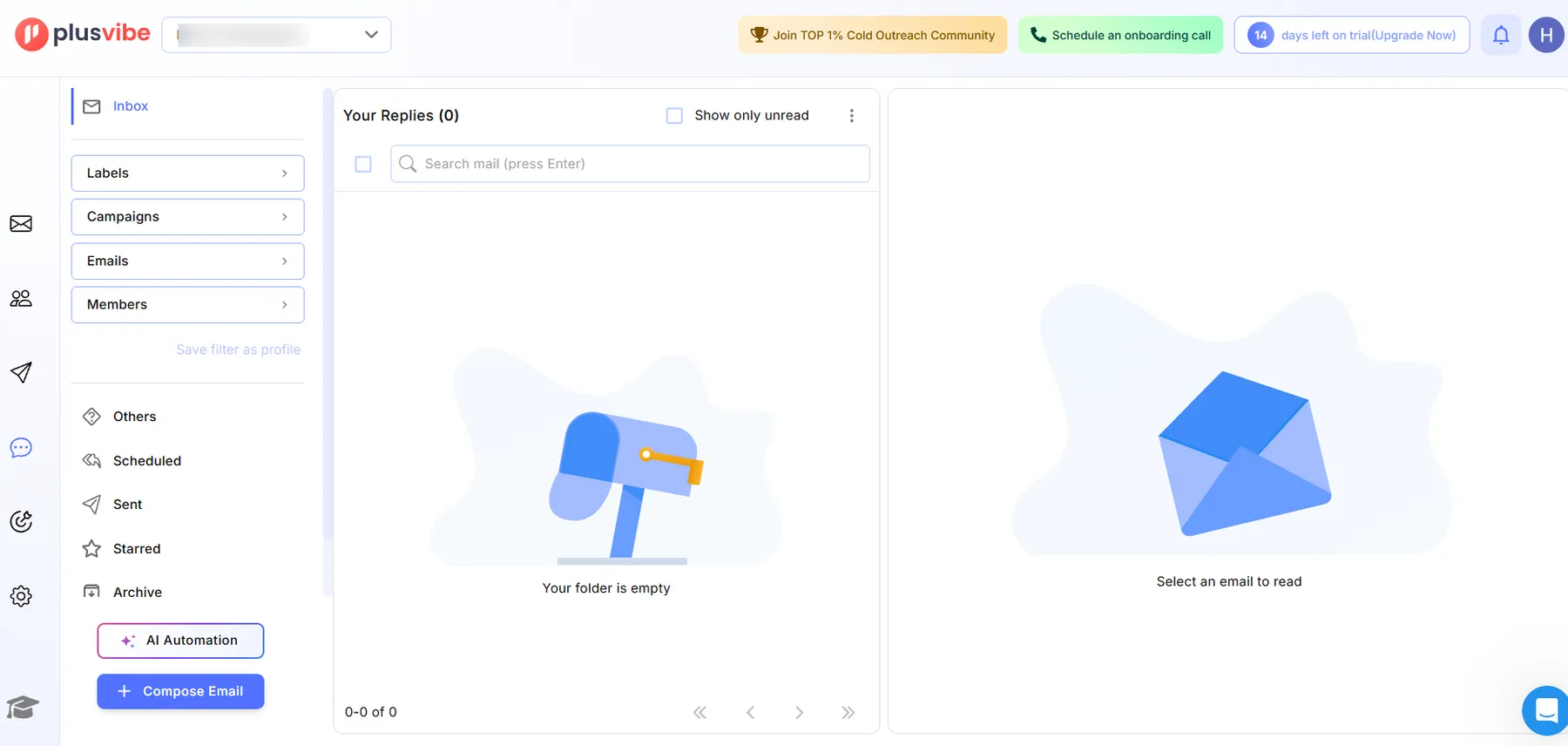Expand the Emails filter

point(187,261)
